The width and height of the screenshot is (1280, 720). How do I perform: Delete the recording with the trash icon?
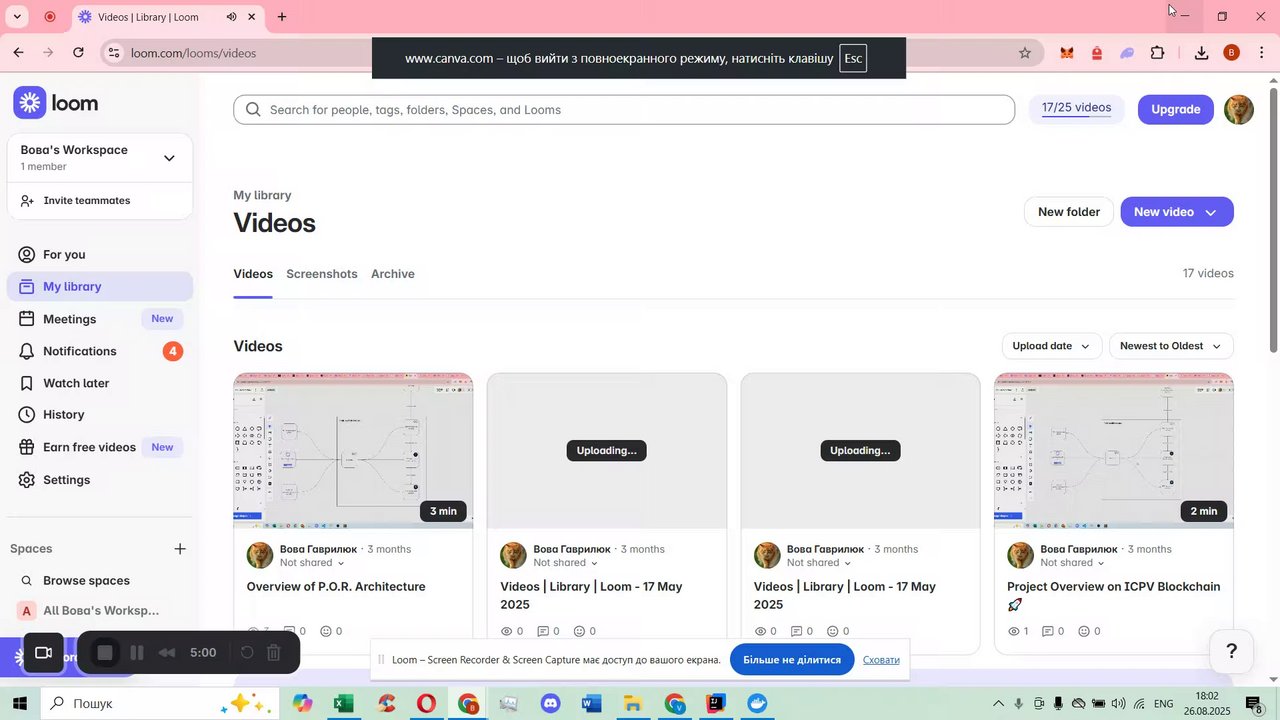click(x=274, y=653)
